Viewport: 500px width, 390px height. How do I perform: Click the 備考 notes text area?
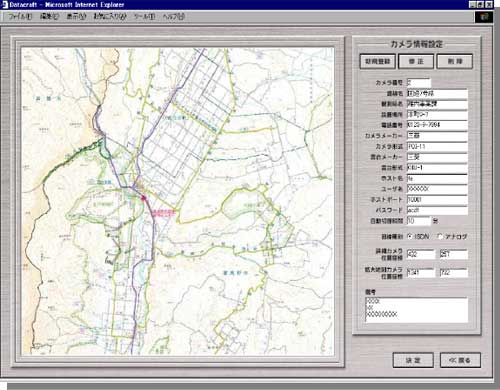pyautogui.click(x=416, y=310)
